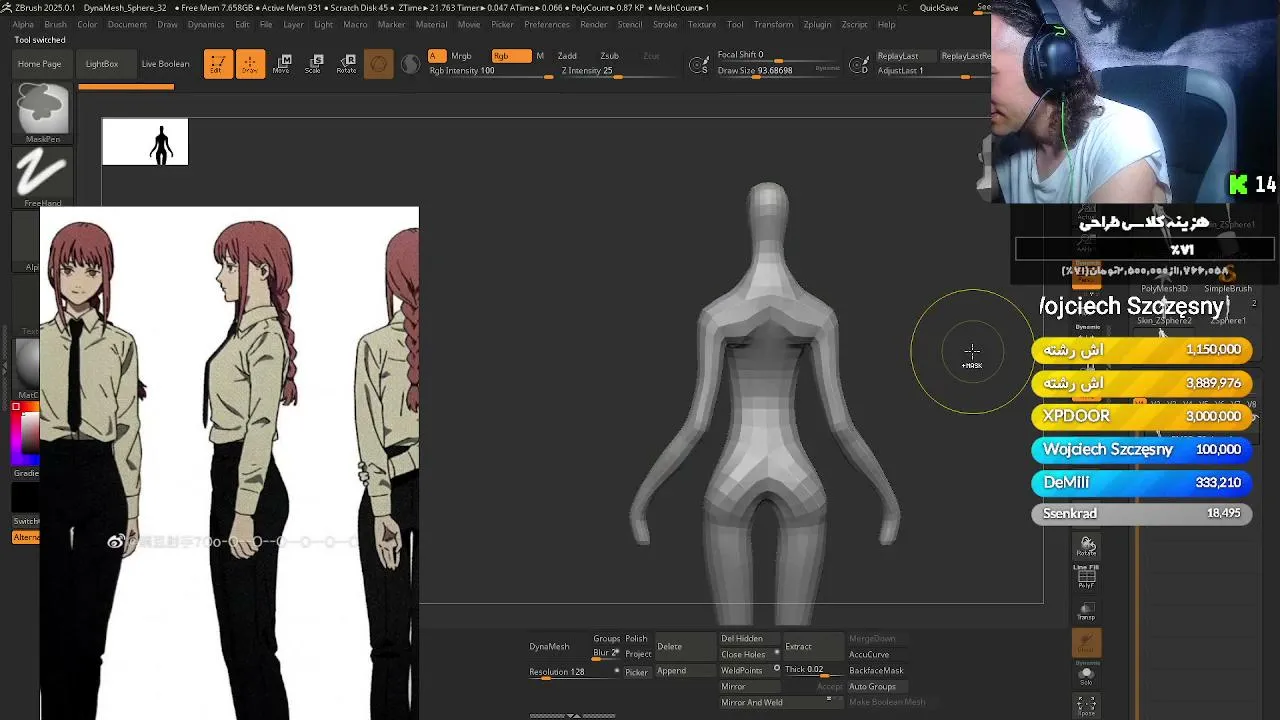Toggle Live Boolean mode

(x=165, y=64)
